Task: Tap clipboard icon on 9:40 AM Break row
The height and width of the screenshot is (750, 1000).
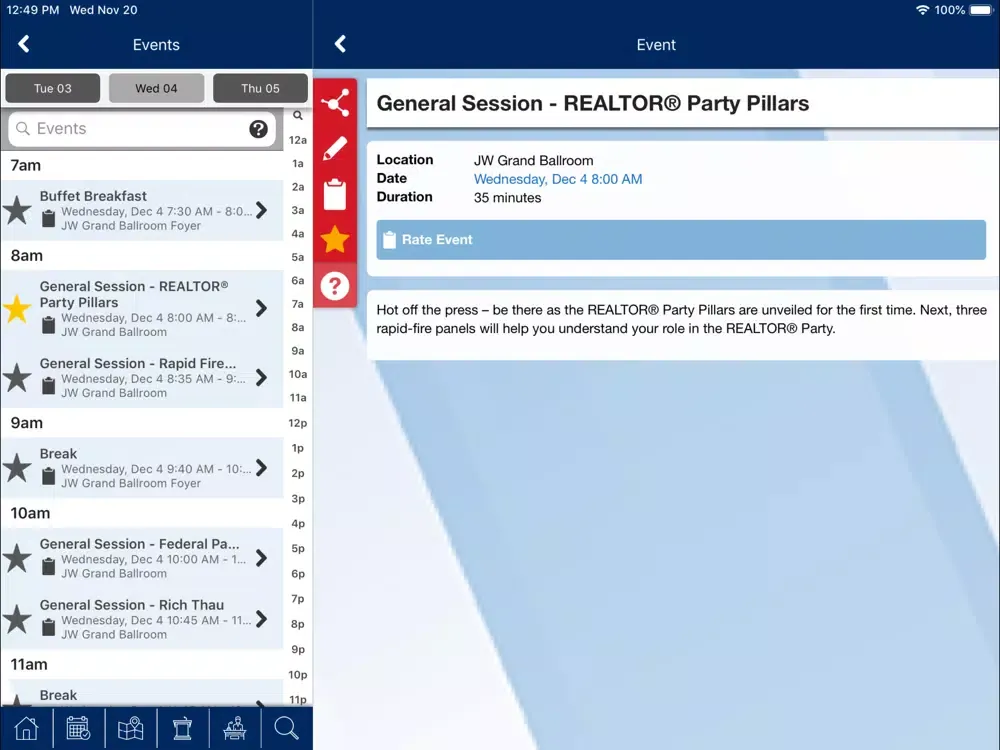Action: click(48, 476)
